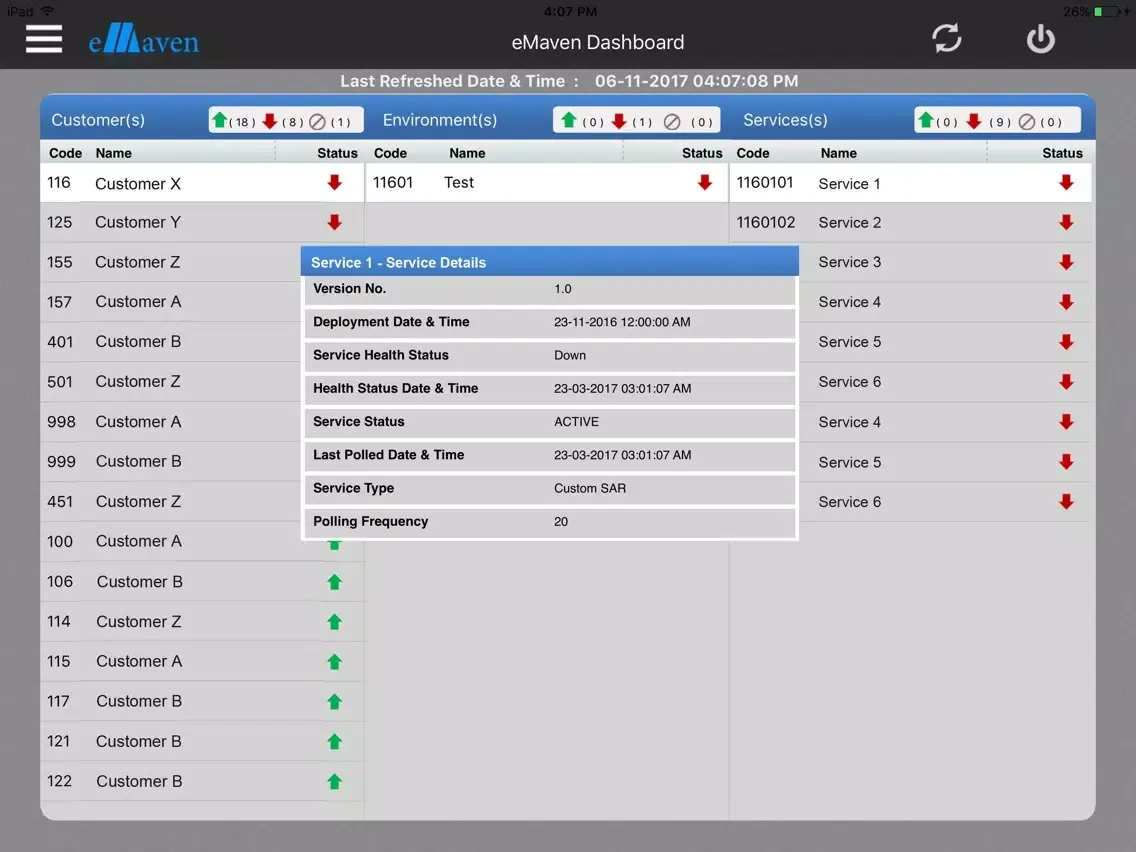1136x852 pixels.
Task: Filter environments by disabled status icon
Action: coord(672,122)
